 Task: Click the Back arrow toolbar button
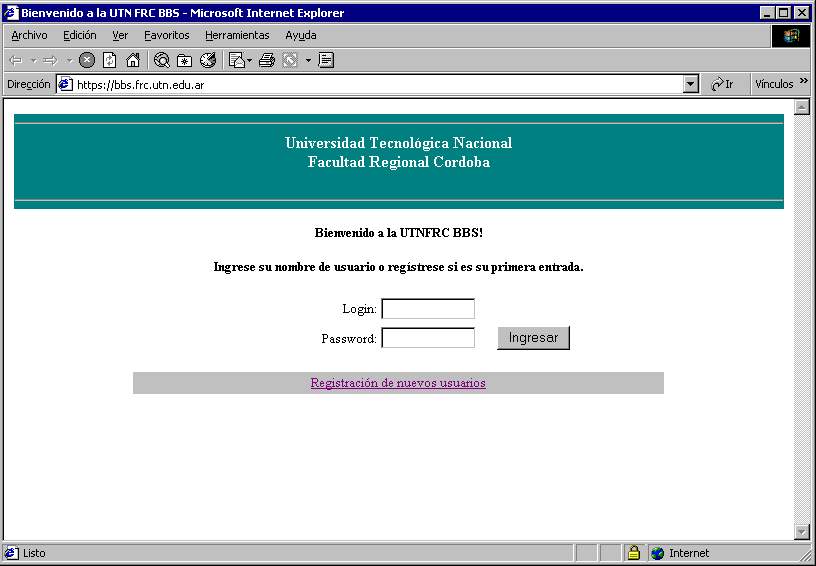point(17,61)
